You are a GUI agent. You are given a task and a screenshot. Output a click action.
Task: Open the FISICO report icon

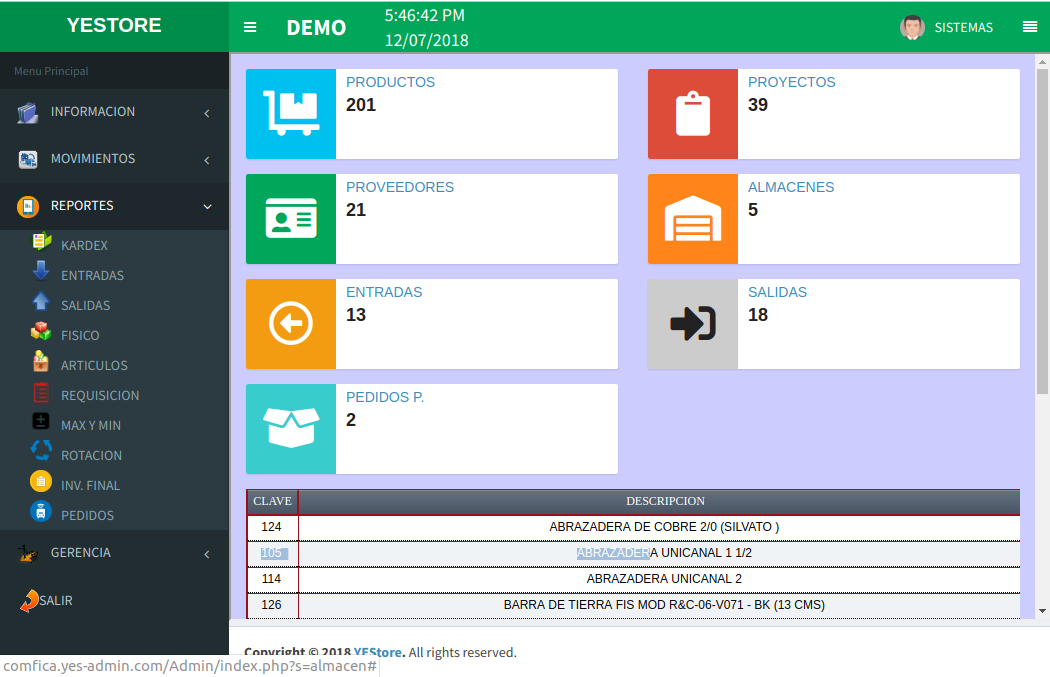coord(40,330)
